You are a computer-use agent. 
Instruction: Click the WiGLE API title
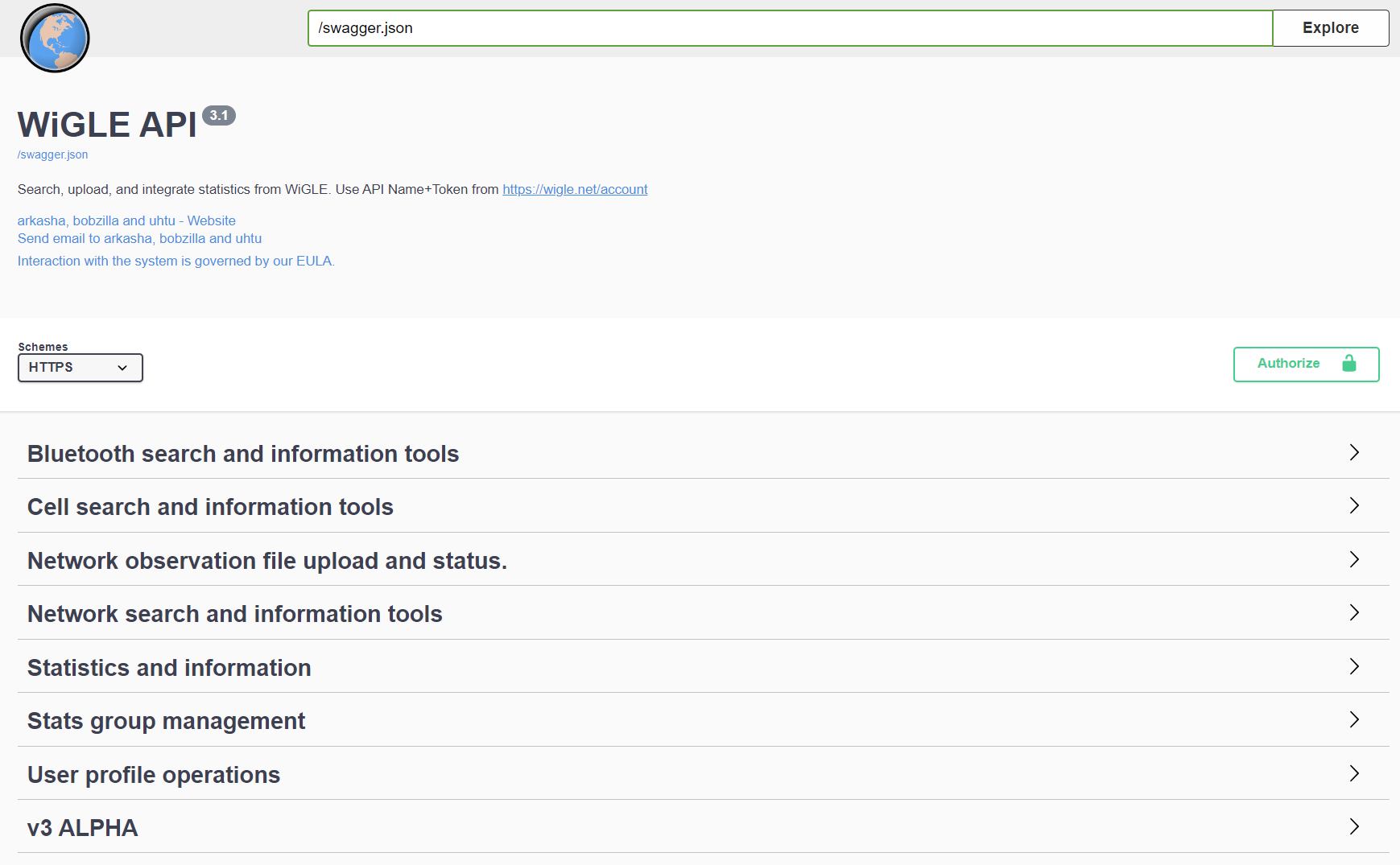point(107,125)
